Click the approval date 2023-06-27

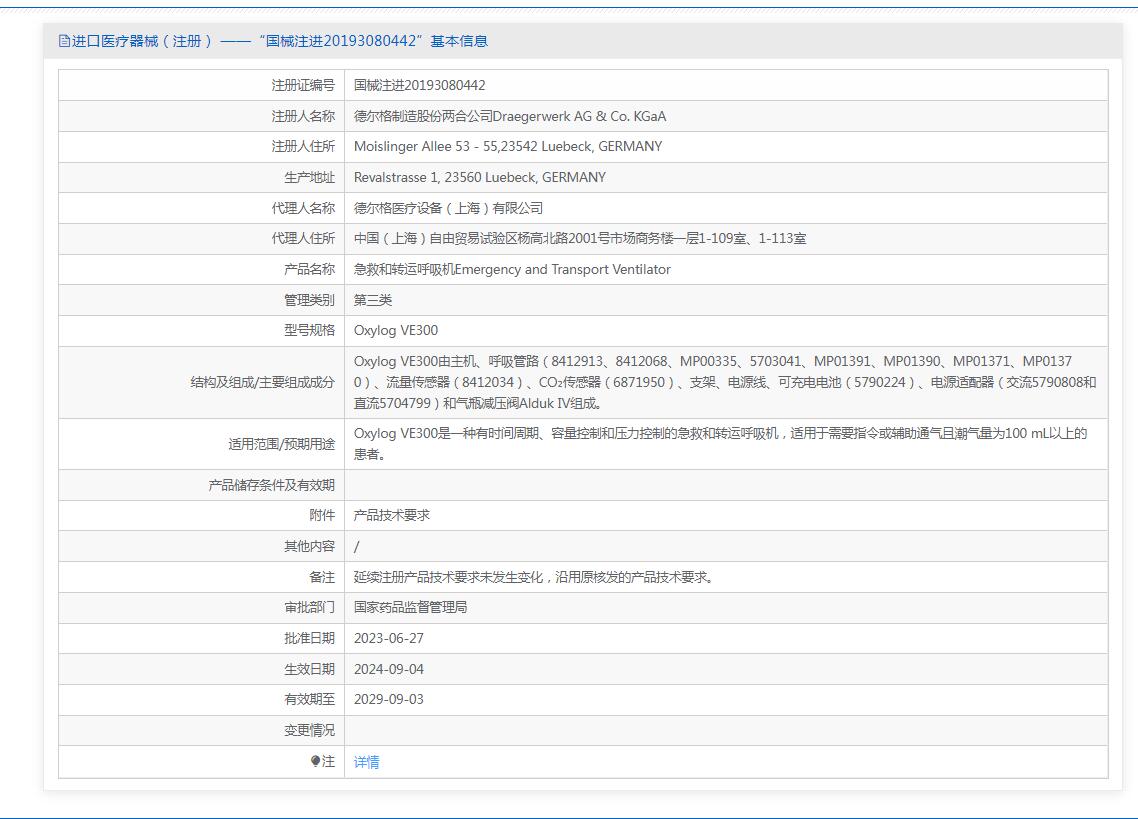388,638
